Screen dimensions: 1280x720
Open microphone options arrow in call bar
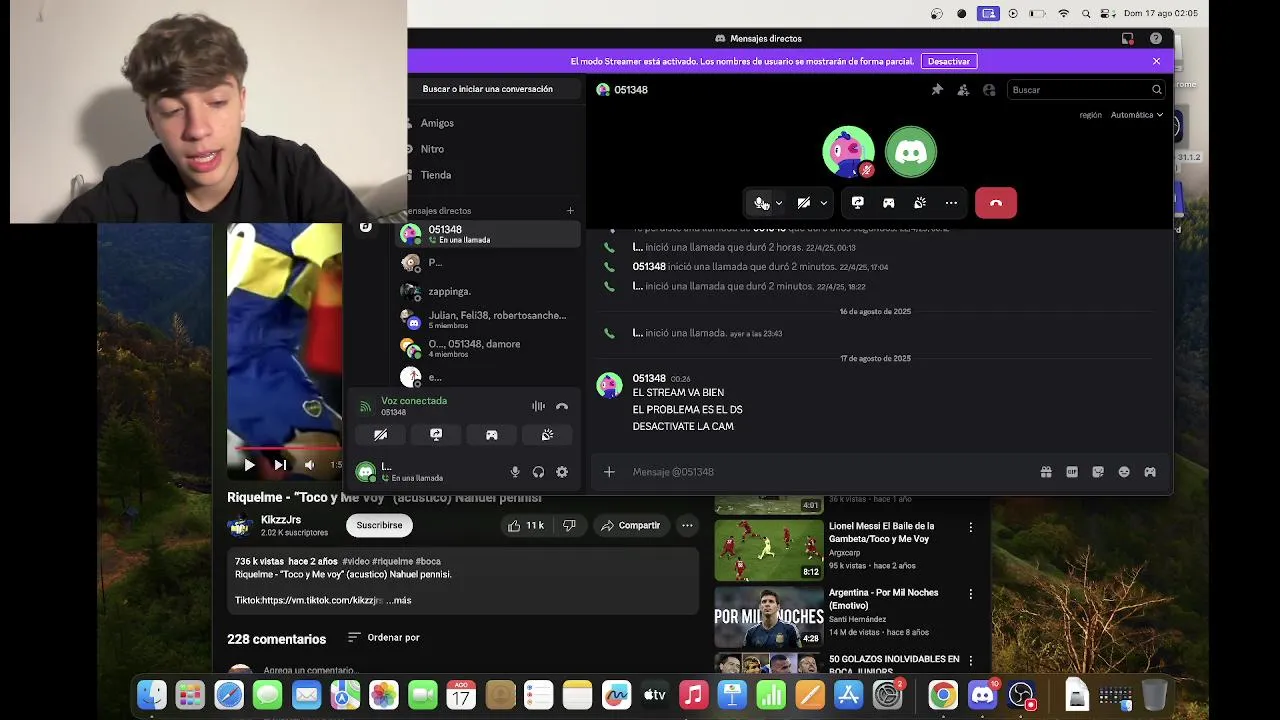click(x=779, y=203)
